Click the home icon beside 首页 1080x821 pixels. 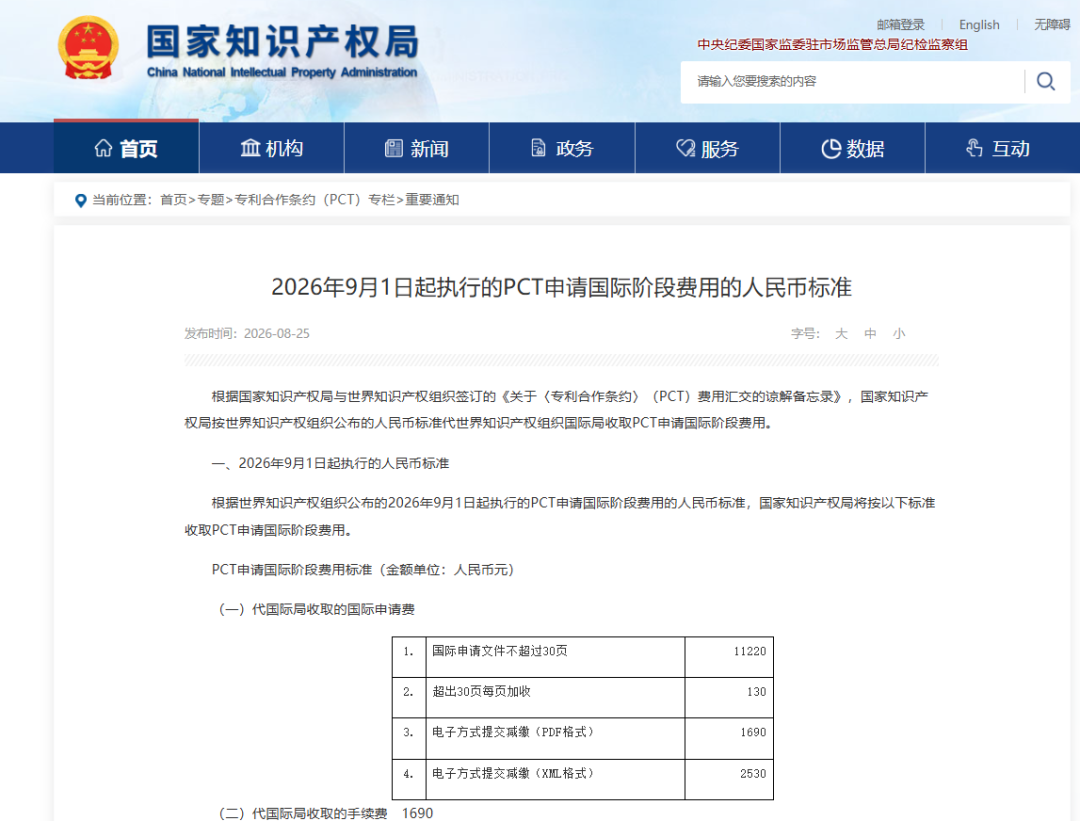pyautogui.click(x=103, y=148)
